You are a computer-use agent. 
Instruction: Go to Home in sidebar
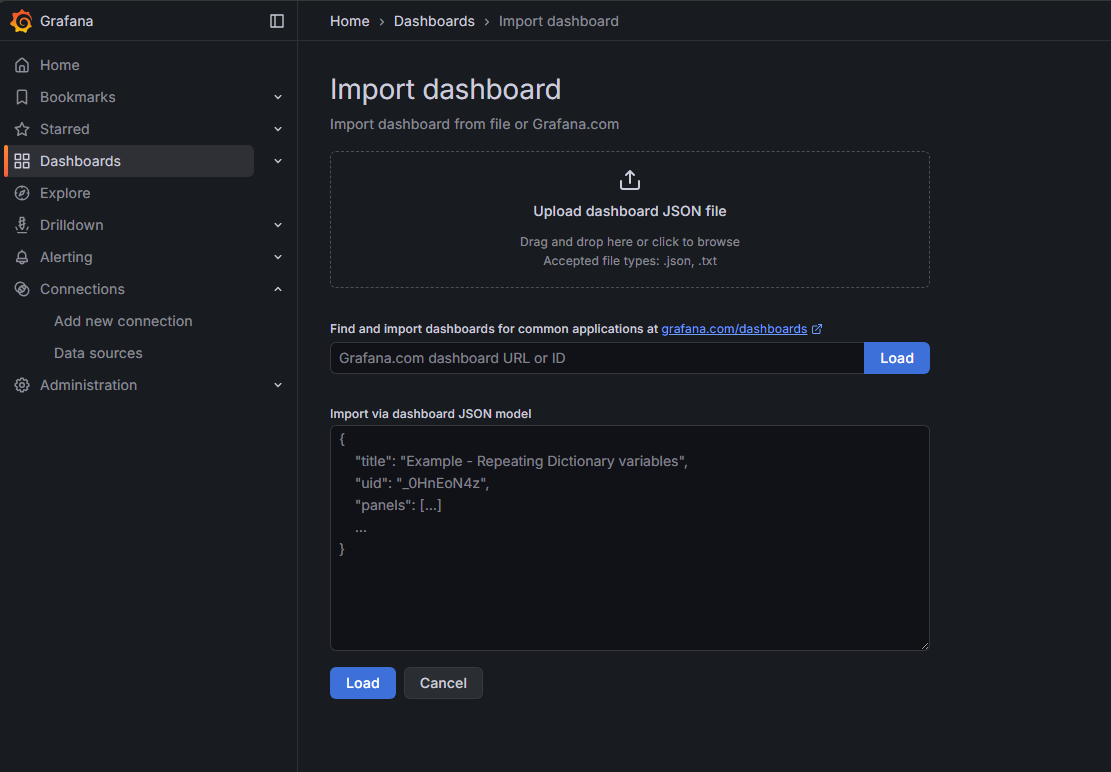click(59, 65)
